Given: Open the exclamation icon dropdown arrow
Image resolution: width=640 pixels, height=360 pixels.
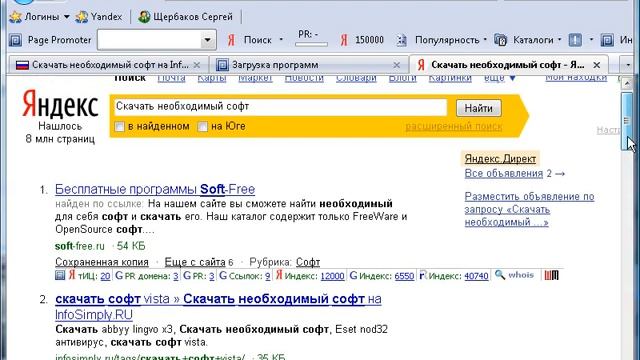Looking at the screenshot, I should tap(591, 40).
